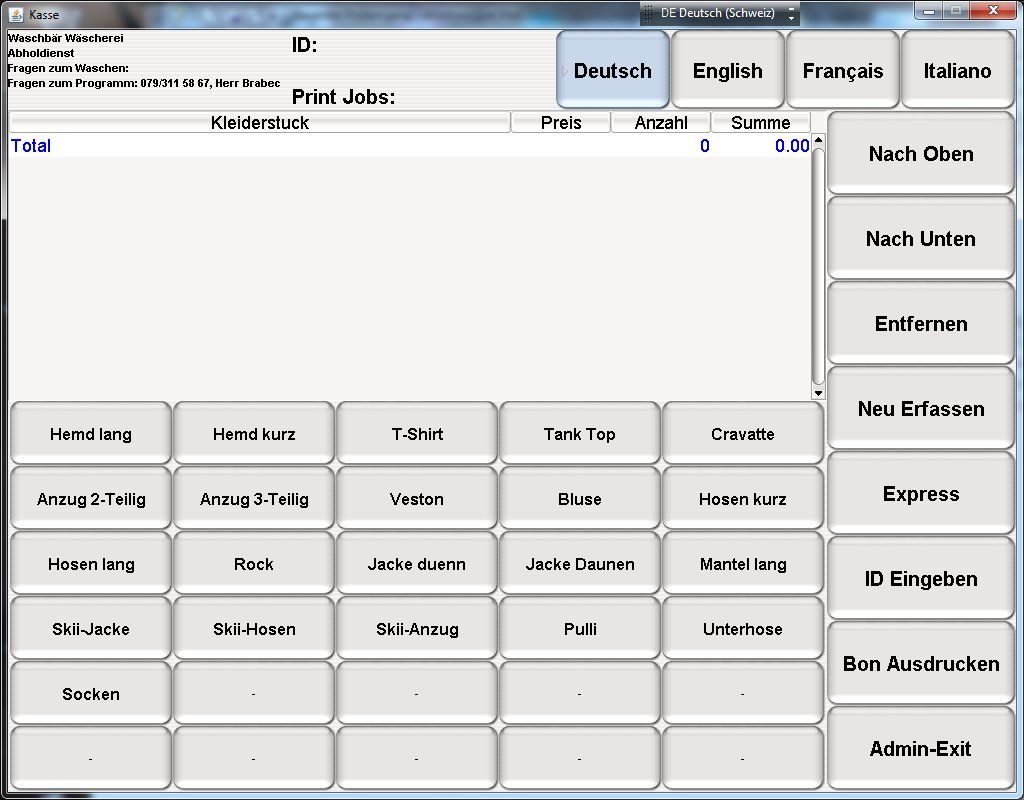Screen dimensions: 1024x800
Task: Add Tank Top item
Action: click(x=580, y=434)
